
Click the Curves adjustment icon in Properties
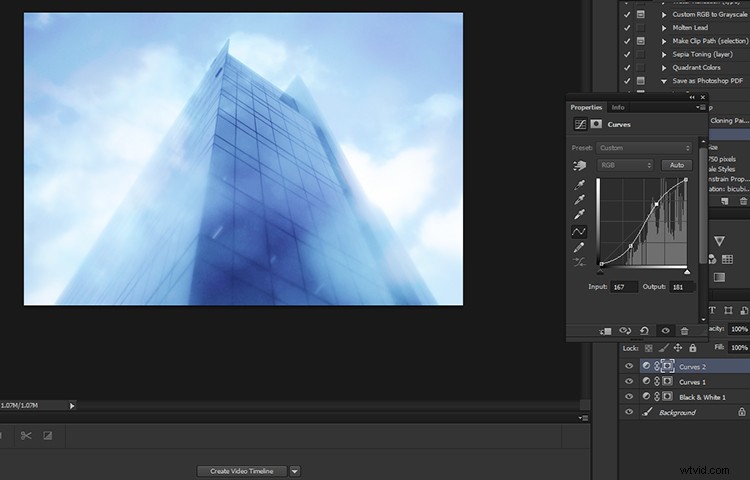point(580,124)
